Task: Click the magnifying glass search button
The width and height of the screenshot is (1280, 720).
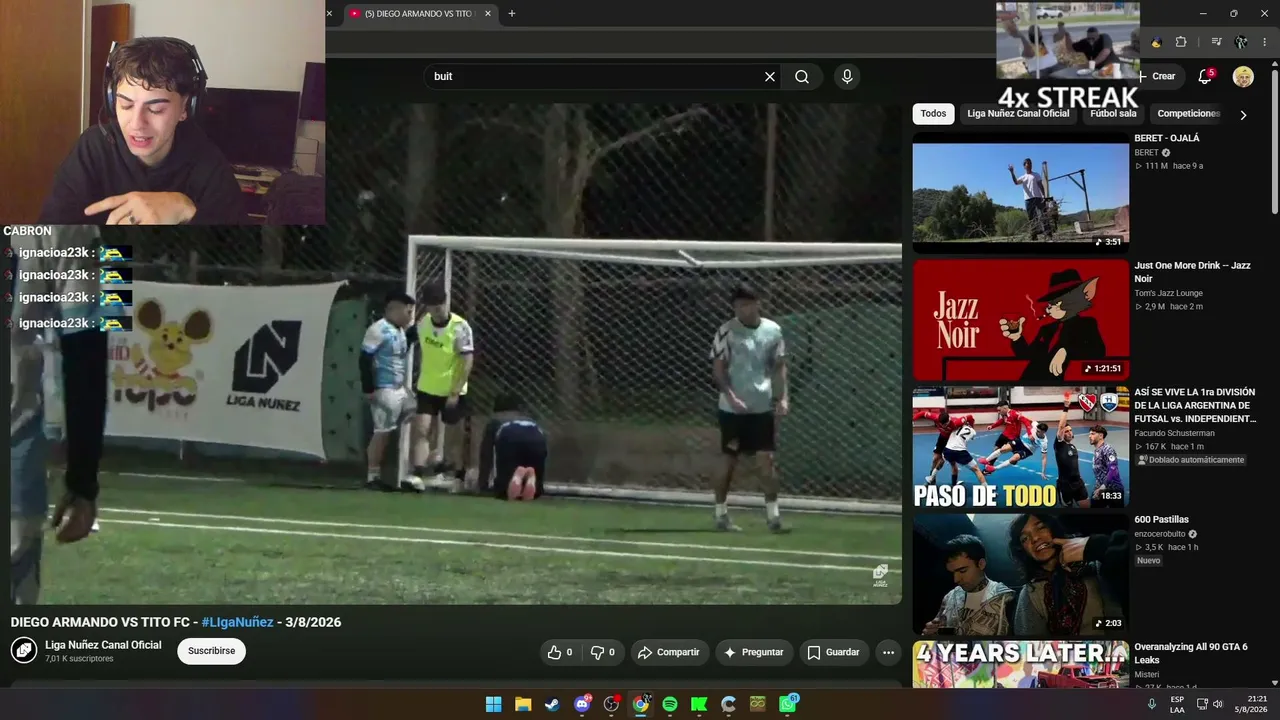Action: (802, 77)
